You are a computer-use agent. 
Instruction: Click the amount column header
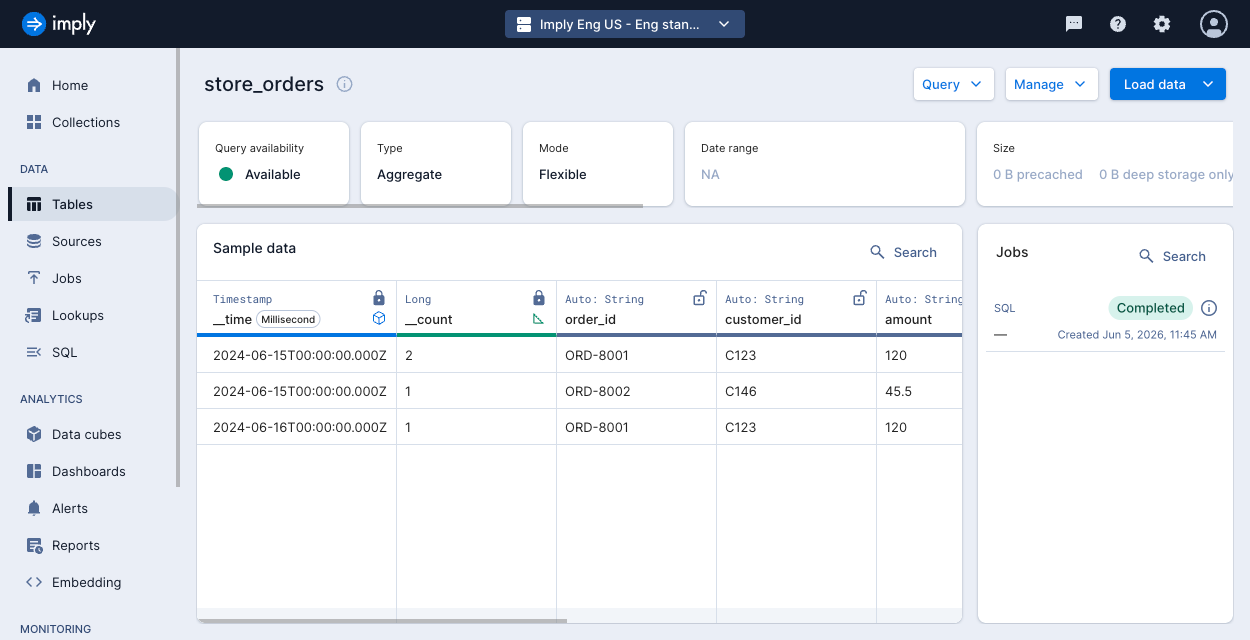(919, 309)
